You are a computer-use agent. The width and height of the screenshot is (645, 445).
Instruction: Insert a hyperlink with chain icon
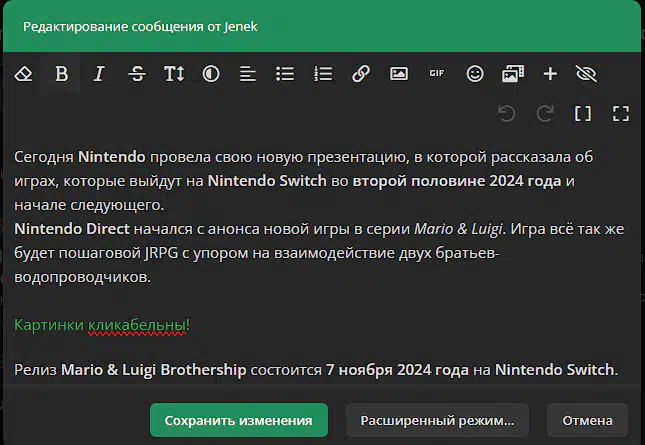point(361,74)
